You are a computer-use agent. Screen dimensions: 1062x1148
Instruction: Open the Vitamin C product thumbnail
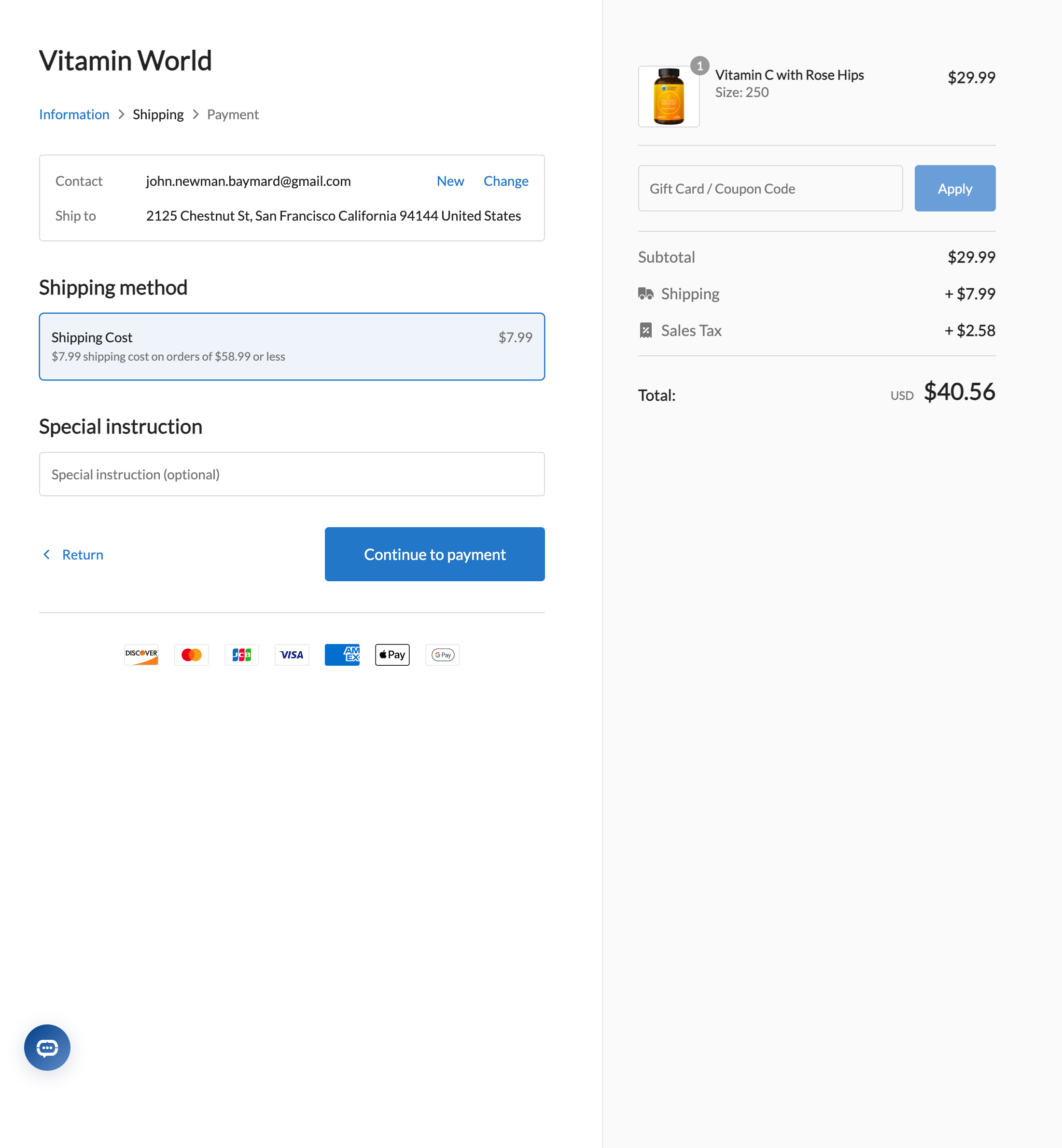coord(669,97)
